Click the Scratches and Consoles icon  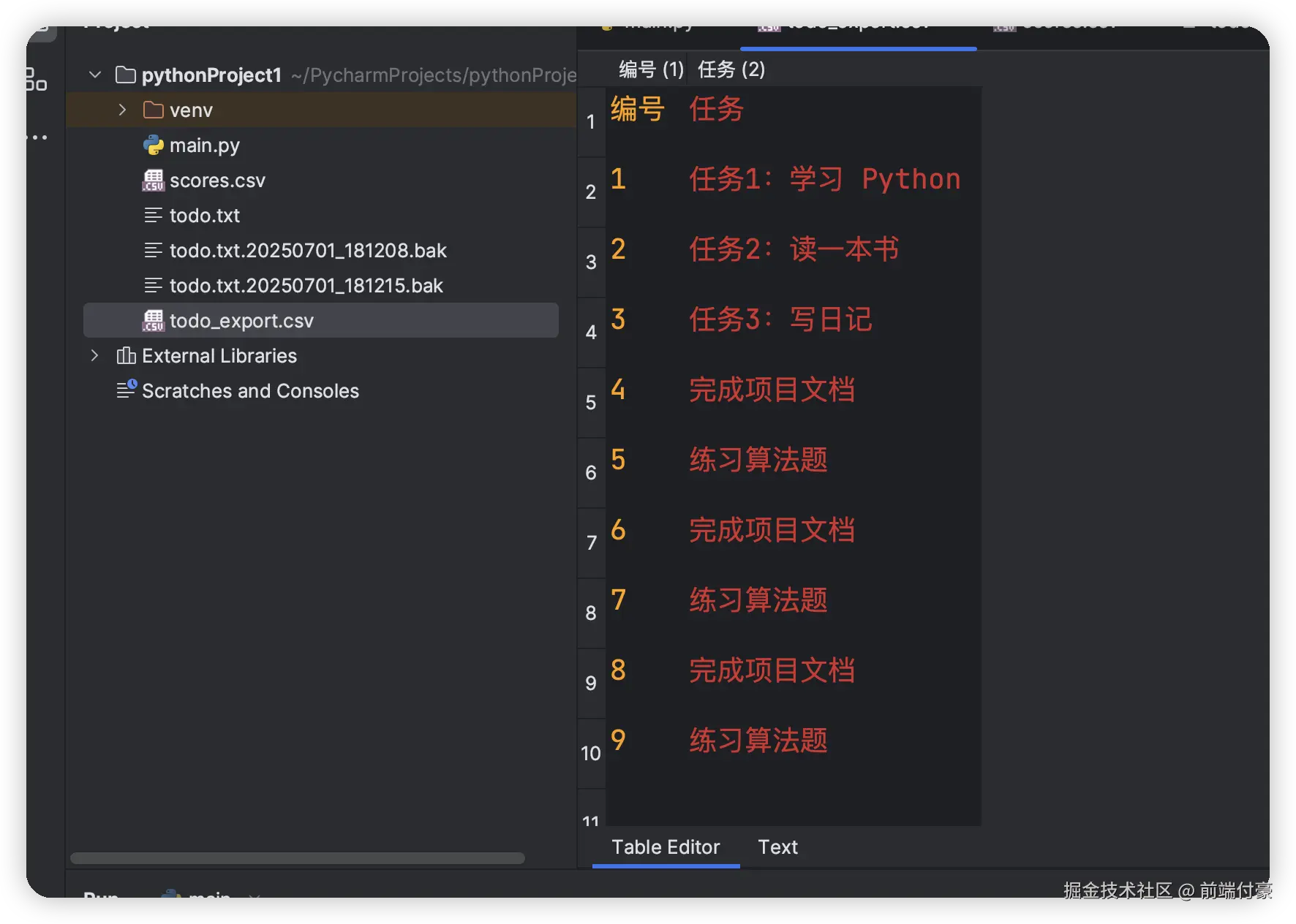127,390
